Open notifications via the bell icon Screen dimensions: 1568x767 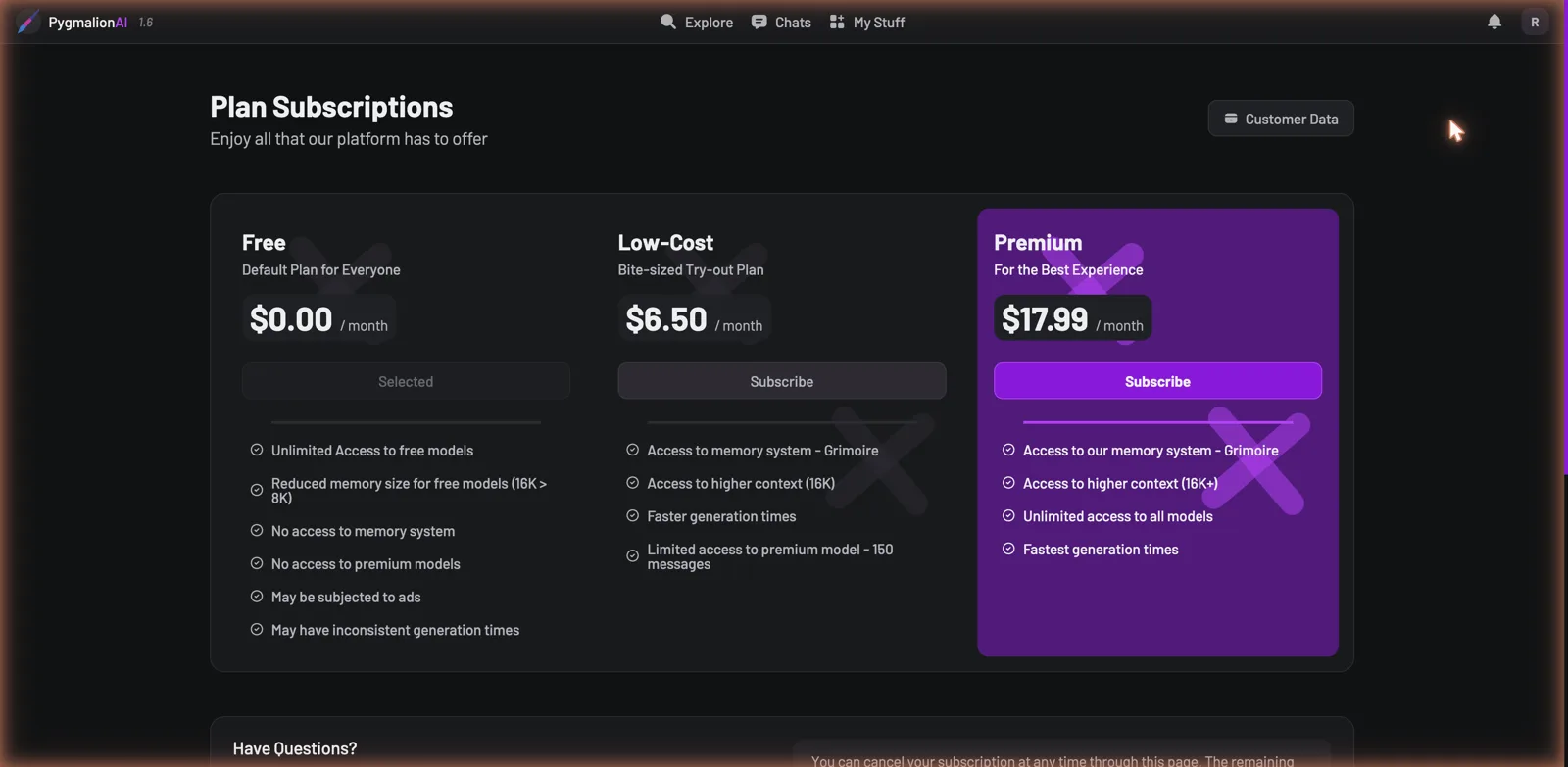coord(1494,22)
